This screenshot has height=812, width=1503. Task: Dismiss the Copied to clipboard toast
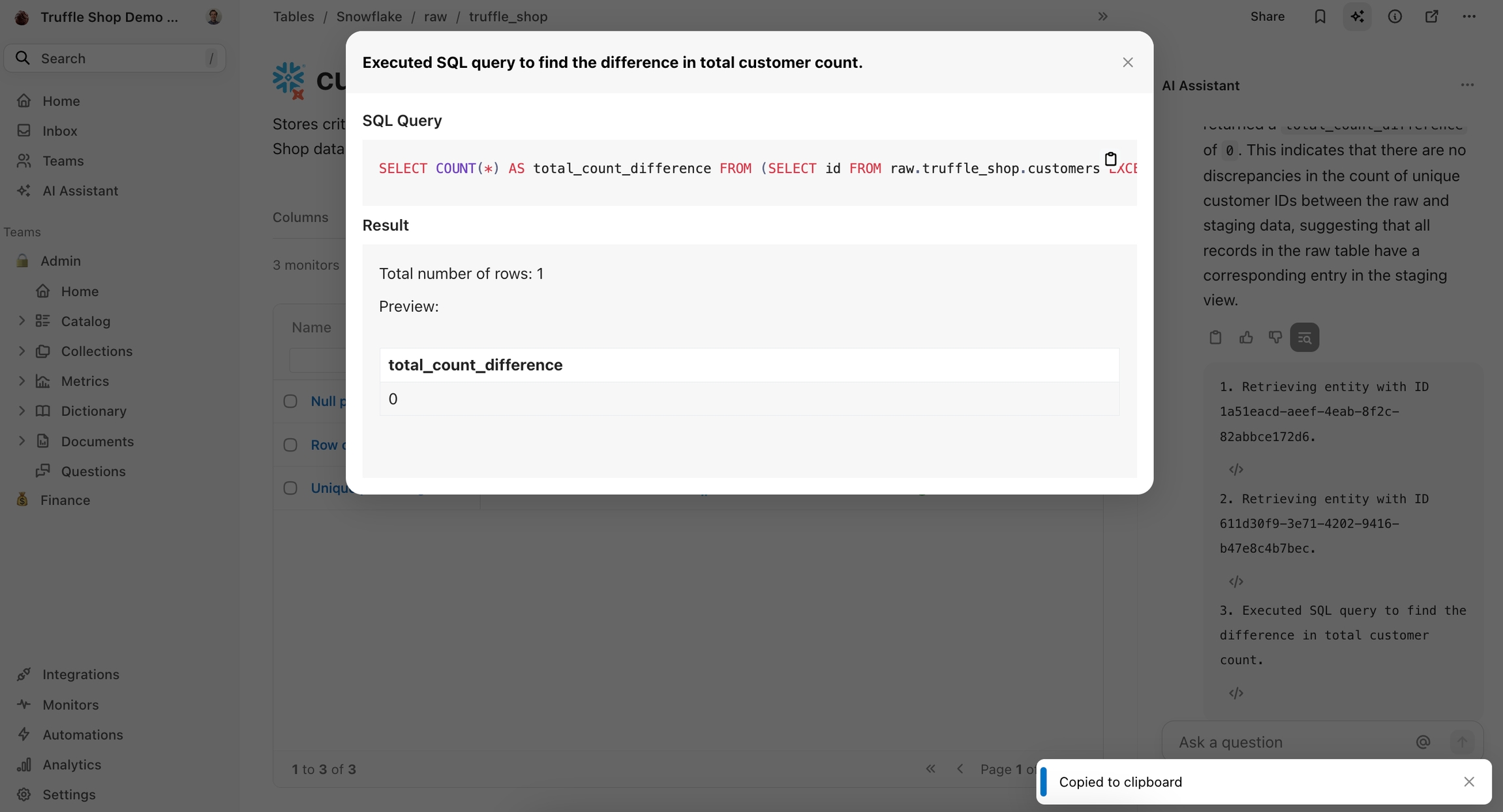click(x=1468, y=781)
